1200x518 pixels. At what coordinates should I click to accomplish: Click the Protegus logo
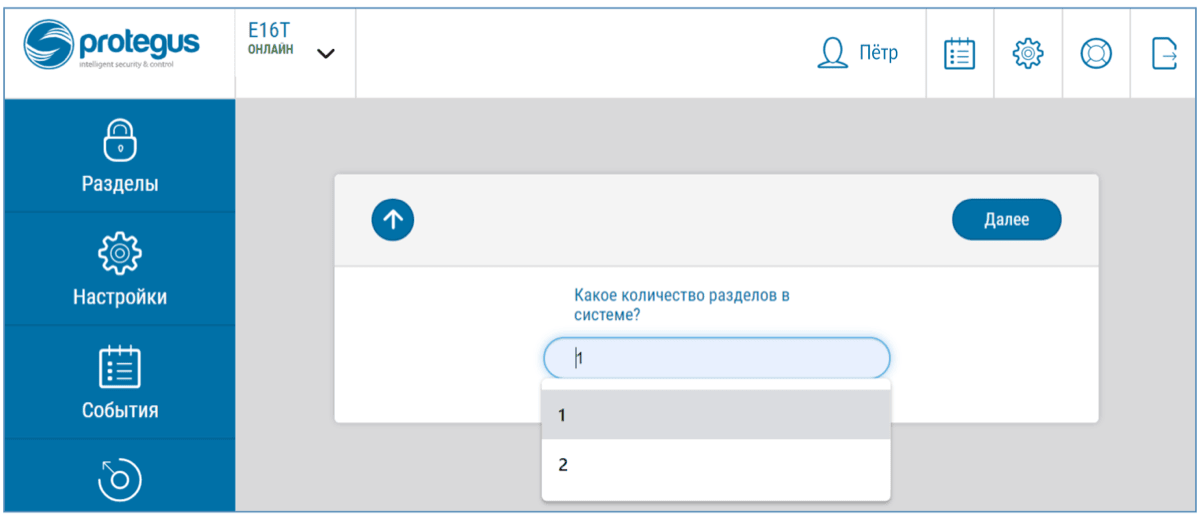[x=112, y=48]
